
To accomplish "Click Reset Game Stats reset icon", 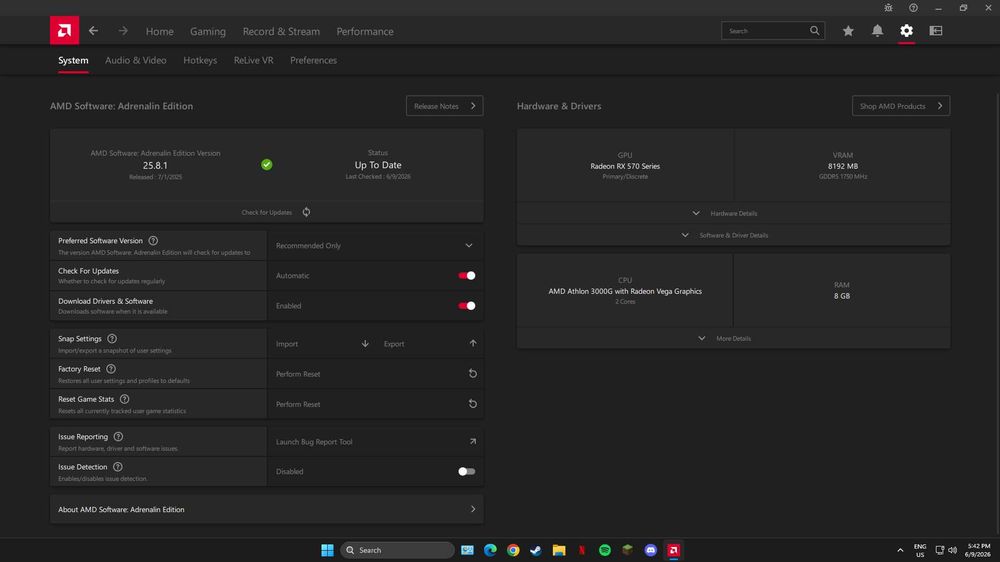I will click(x=473, y=403).
